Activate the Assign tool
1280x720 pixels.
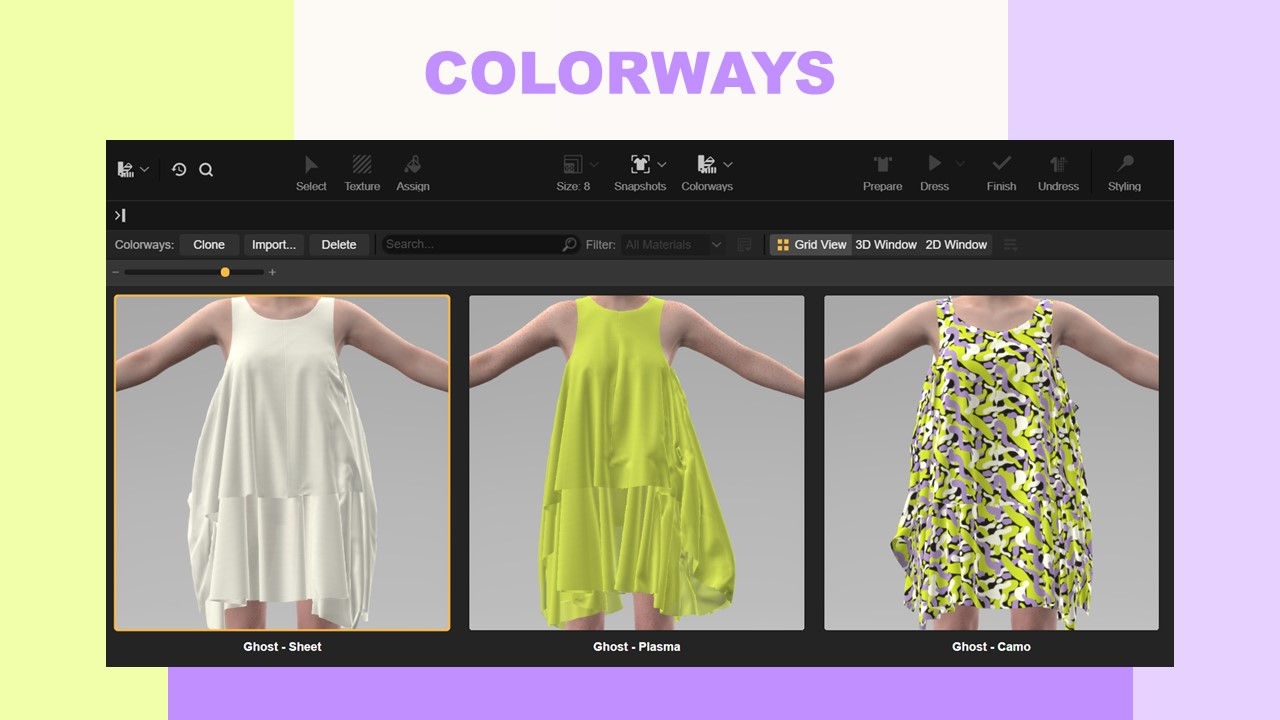coord(412,165)
